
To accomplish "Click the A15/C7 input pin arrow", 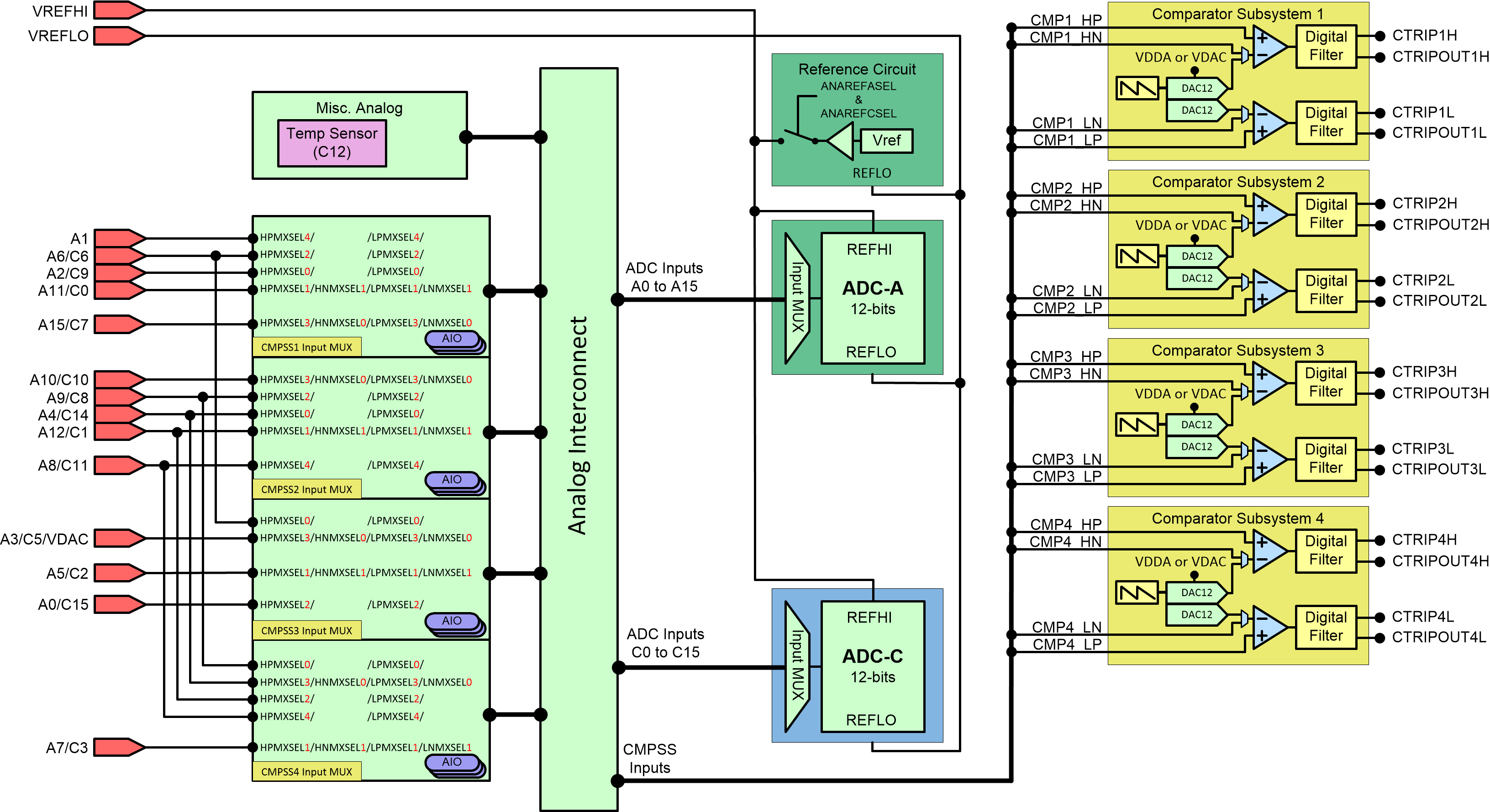I will pyautogui.click(x=120, y=325).
